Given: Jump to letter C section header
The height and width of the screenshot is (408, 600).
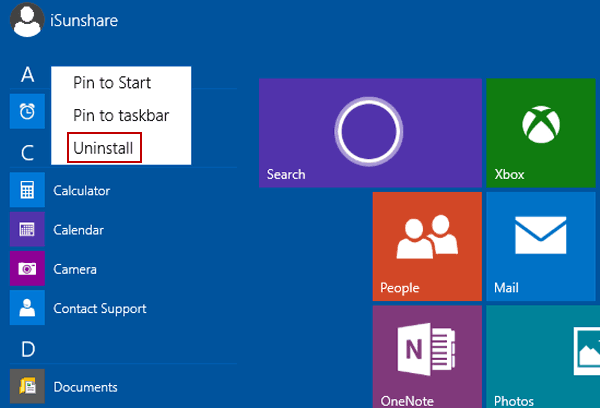Looking at the screenshot, I should coord(28,153).
